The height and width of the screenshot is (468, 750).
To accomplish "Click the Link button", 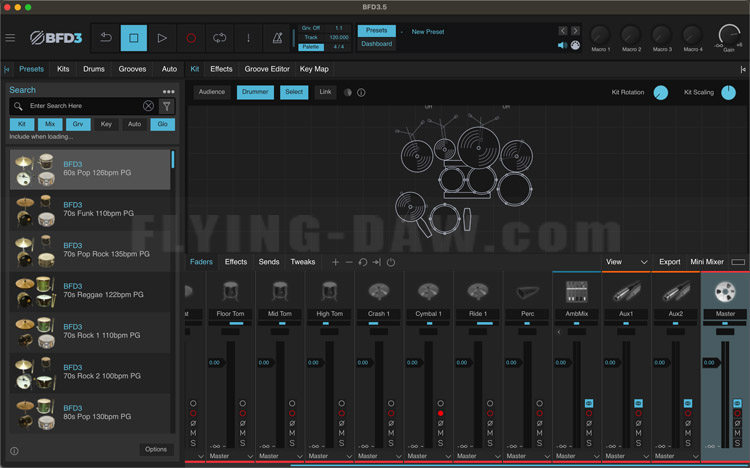I will coord(325,92).
